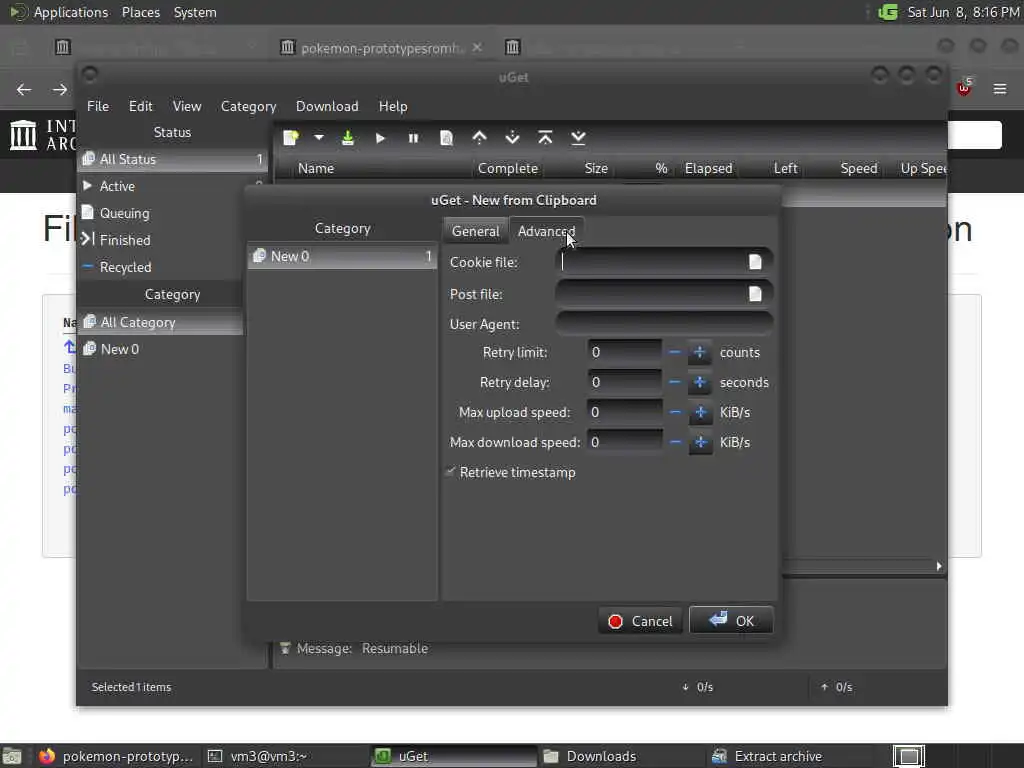The height and width of the screenshot is (768, 1024).
Task: Open the Applications menu in top panel
Action: 71,12
